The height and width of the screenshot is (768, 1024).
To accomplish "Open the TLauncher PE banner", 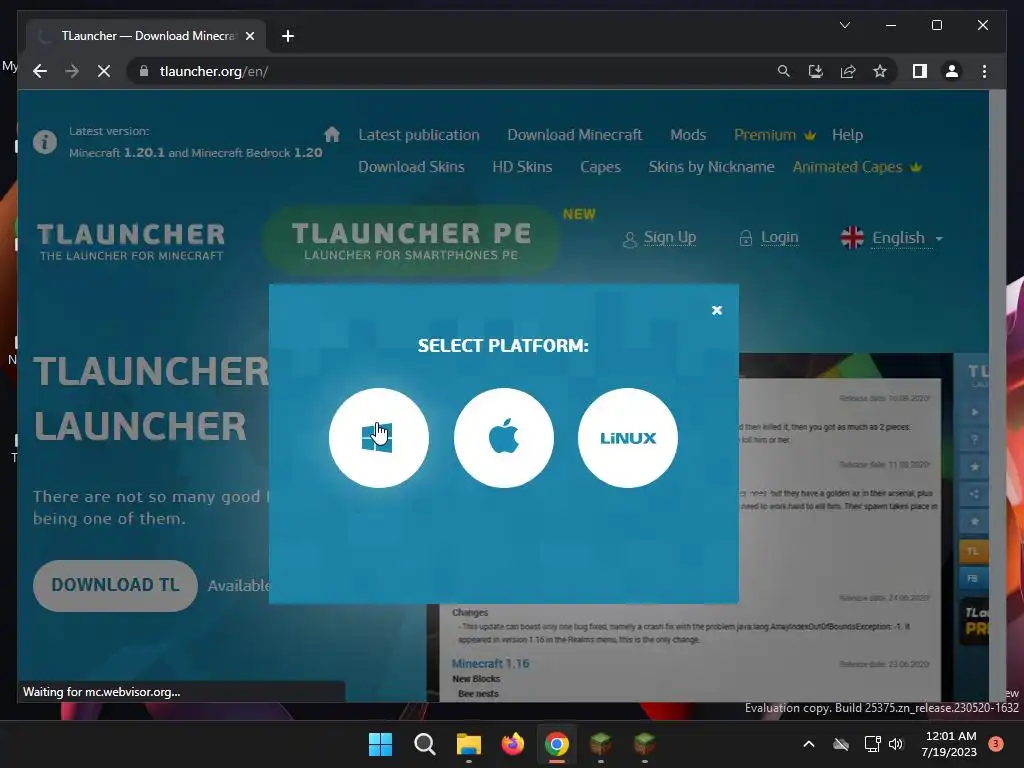I will pos(411,240).
